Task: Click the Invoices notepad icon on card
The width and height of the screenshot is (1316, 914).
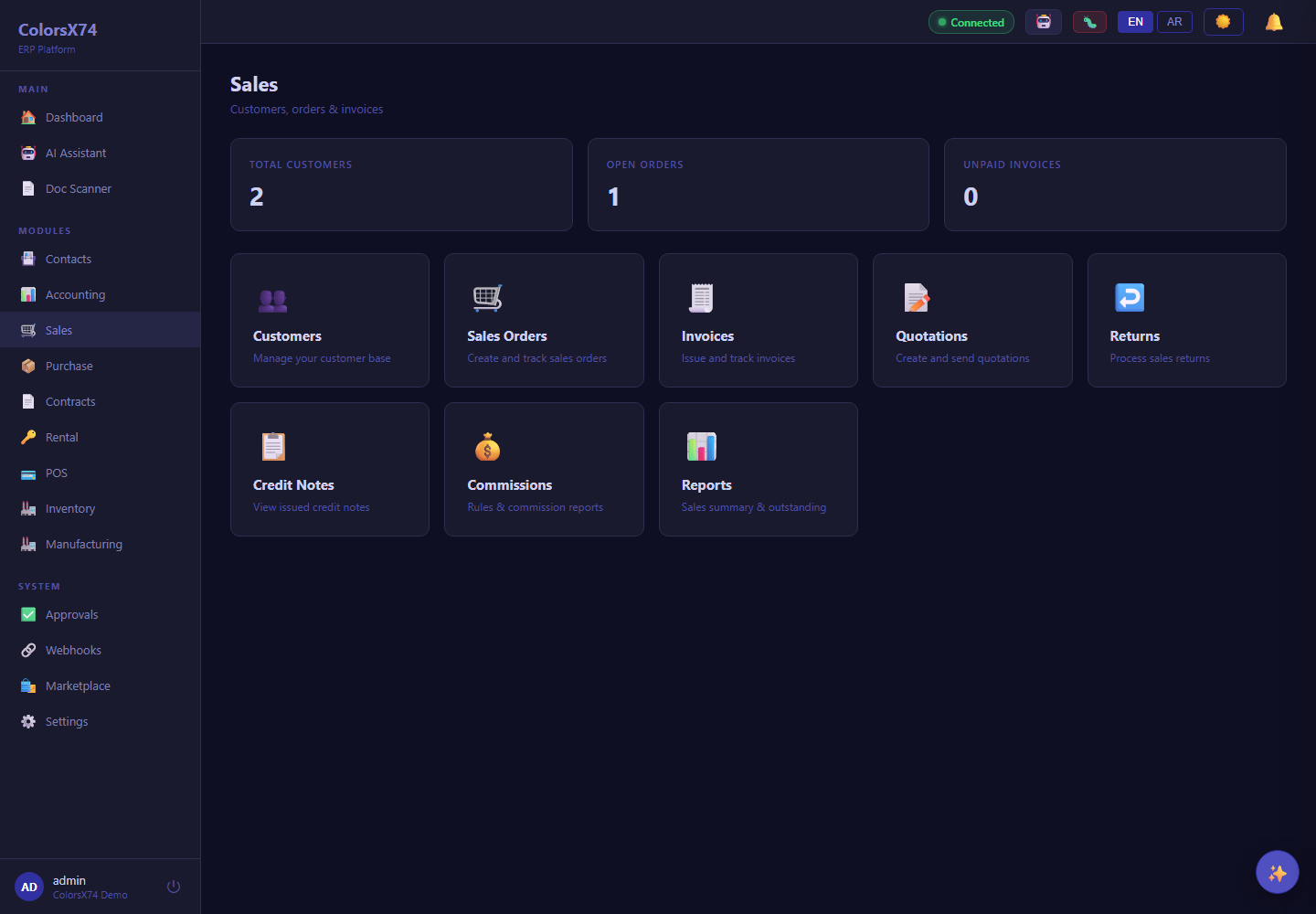Action: pos(702,298)
